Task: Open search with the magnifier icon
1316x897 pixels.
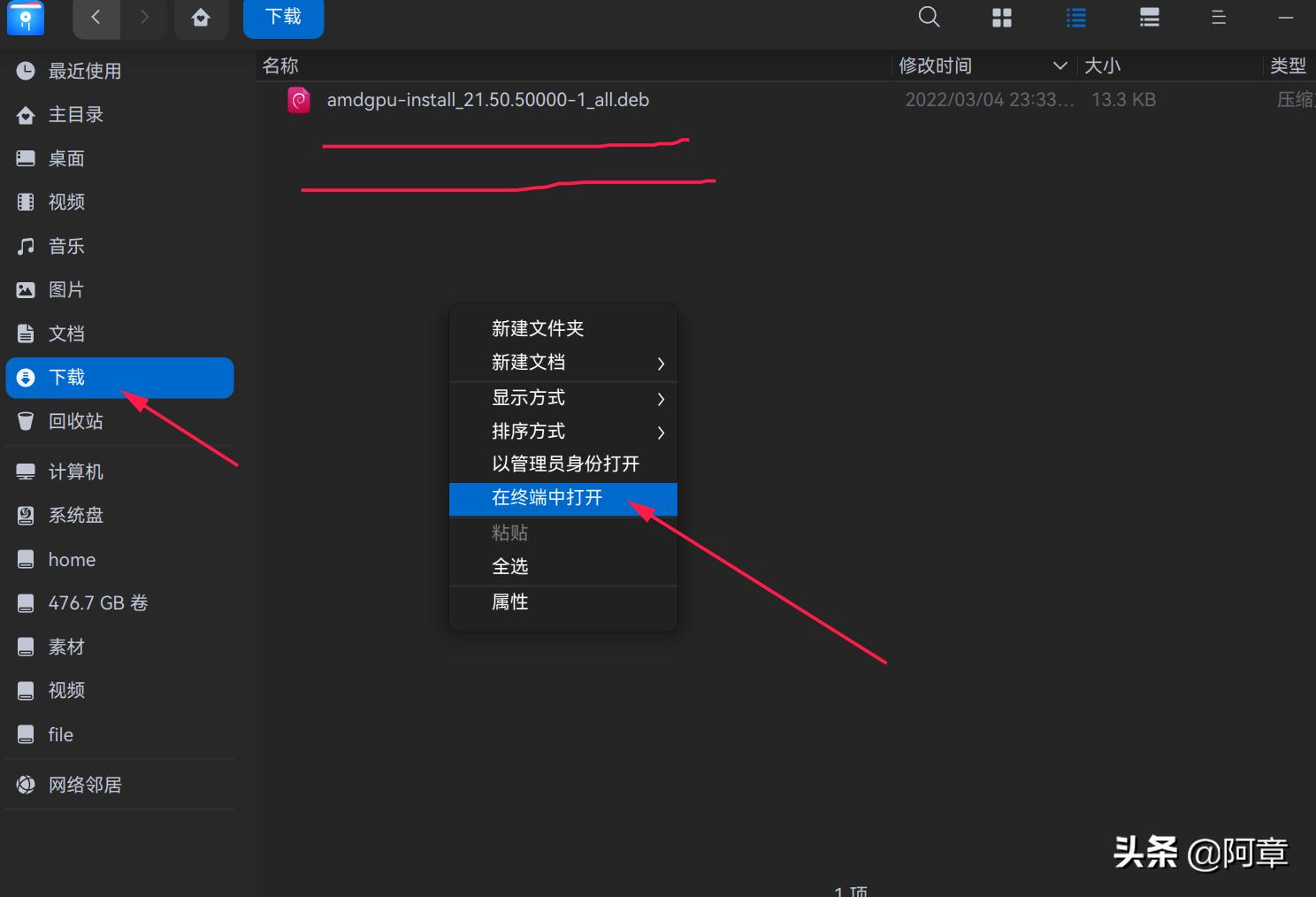Action: pyautogui.click(x=928, y=17)
